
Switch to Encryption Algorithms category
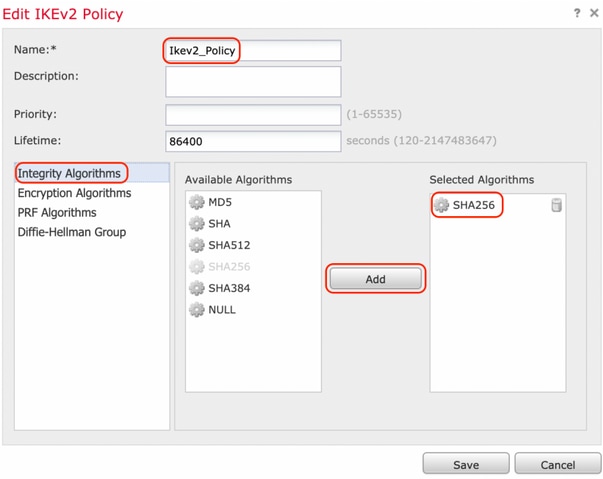74,193
